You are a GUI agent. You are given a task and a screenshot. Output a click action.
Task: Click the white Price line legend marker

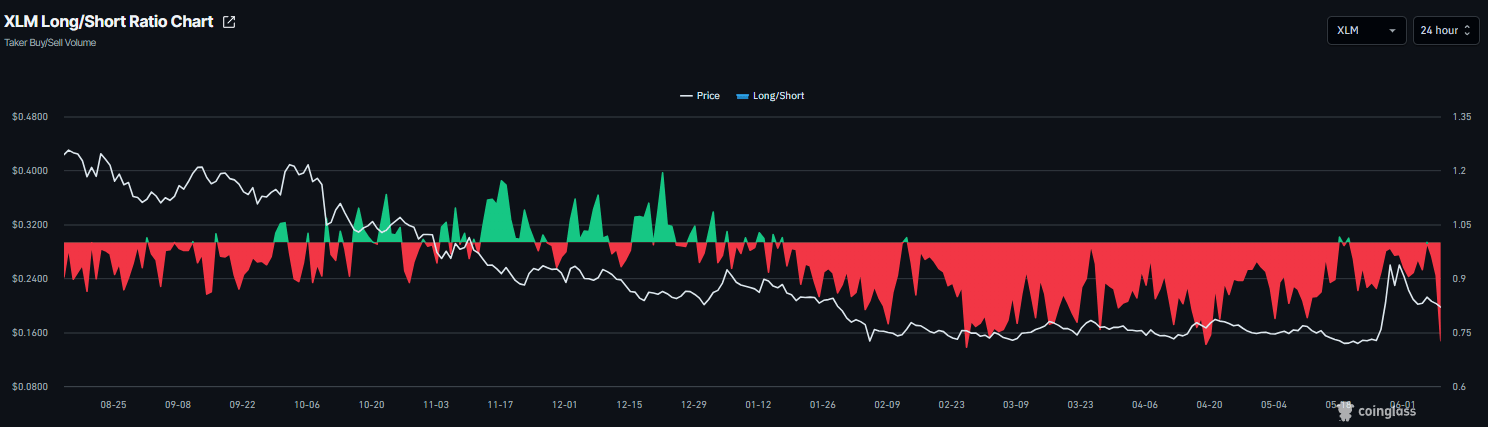point(686,96)
